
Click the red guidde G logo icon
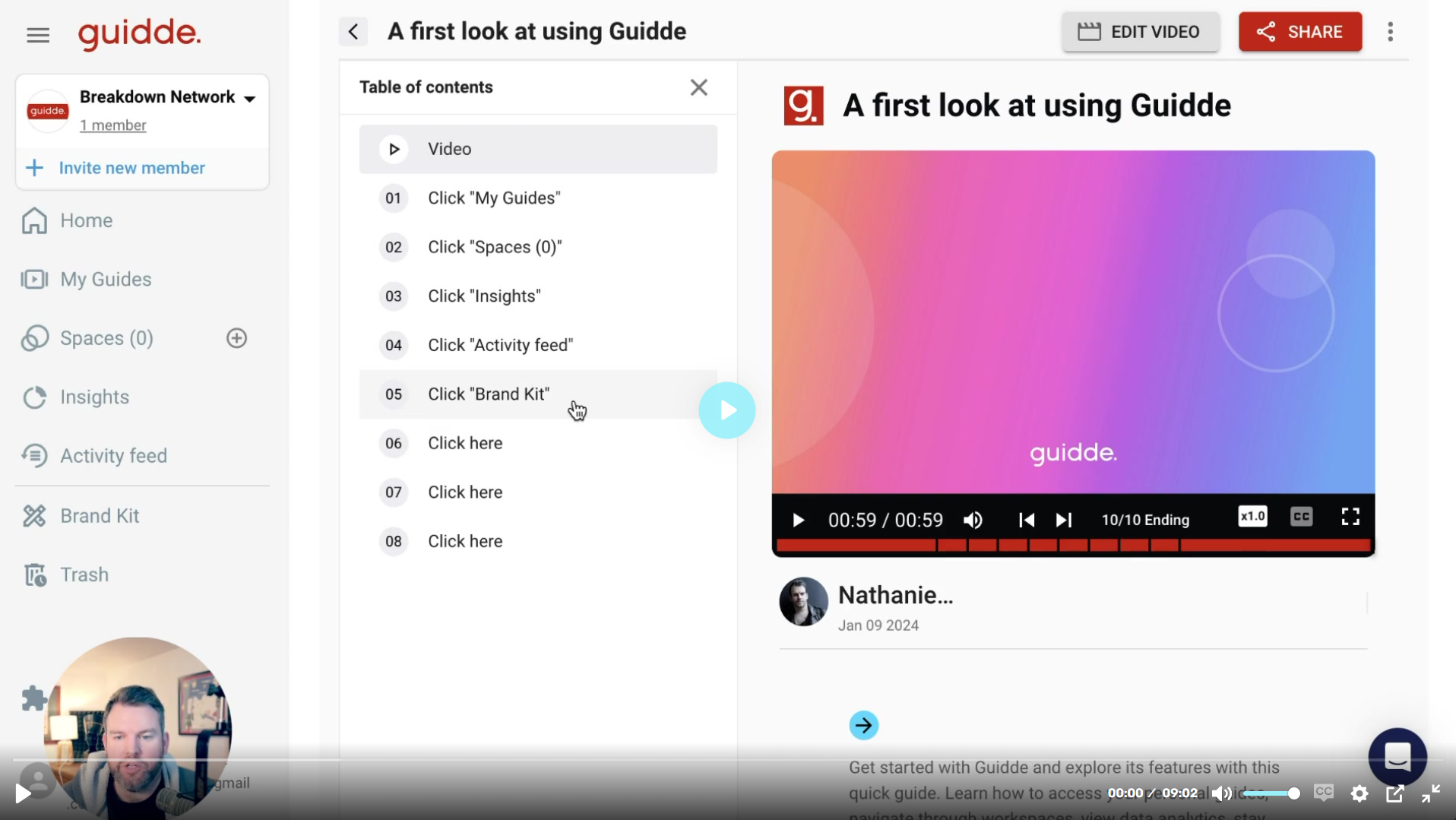point(803,106)
